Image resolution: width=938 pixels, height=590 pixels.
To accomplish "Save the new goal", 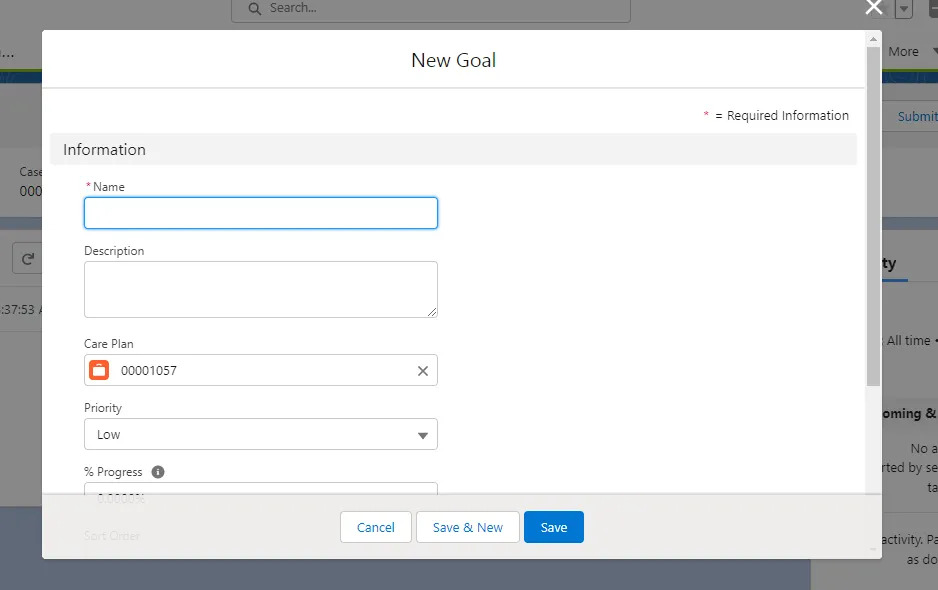I will click(554, 527).
